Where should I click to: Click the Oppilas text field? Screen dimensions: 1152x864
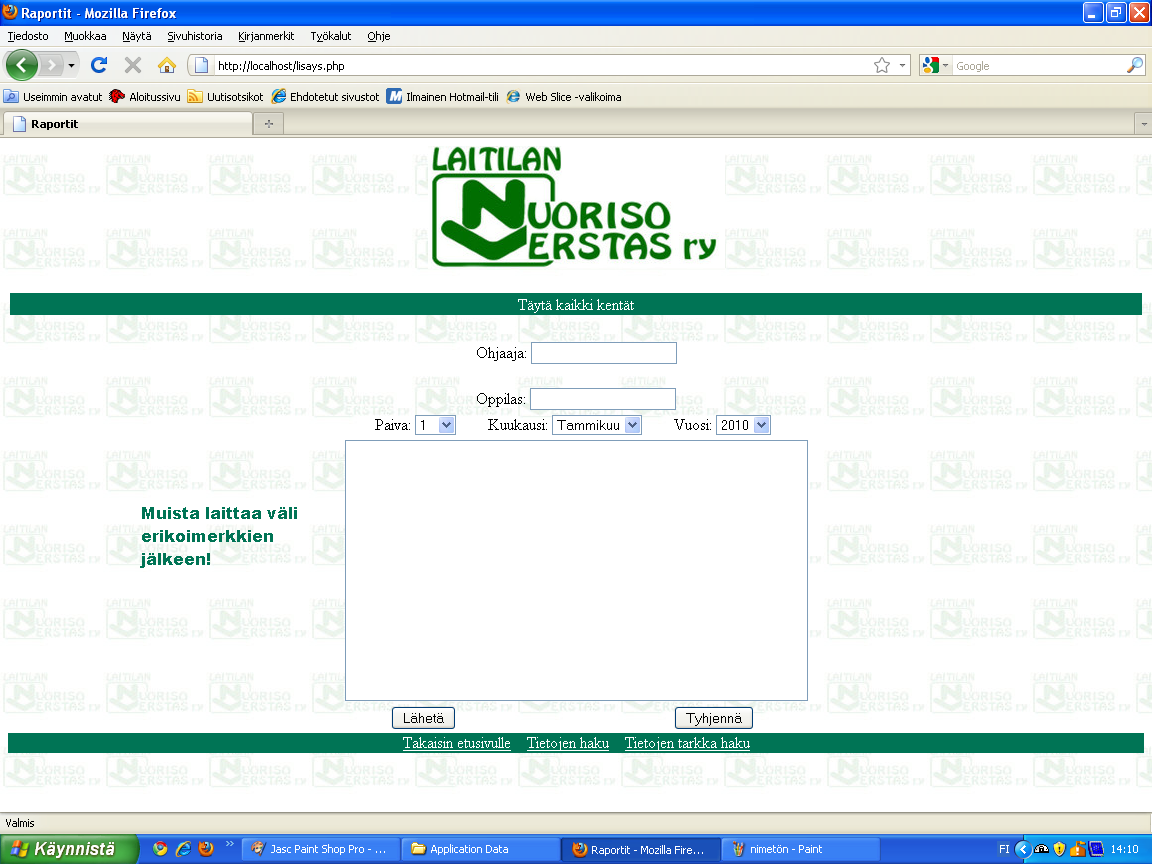603,399
